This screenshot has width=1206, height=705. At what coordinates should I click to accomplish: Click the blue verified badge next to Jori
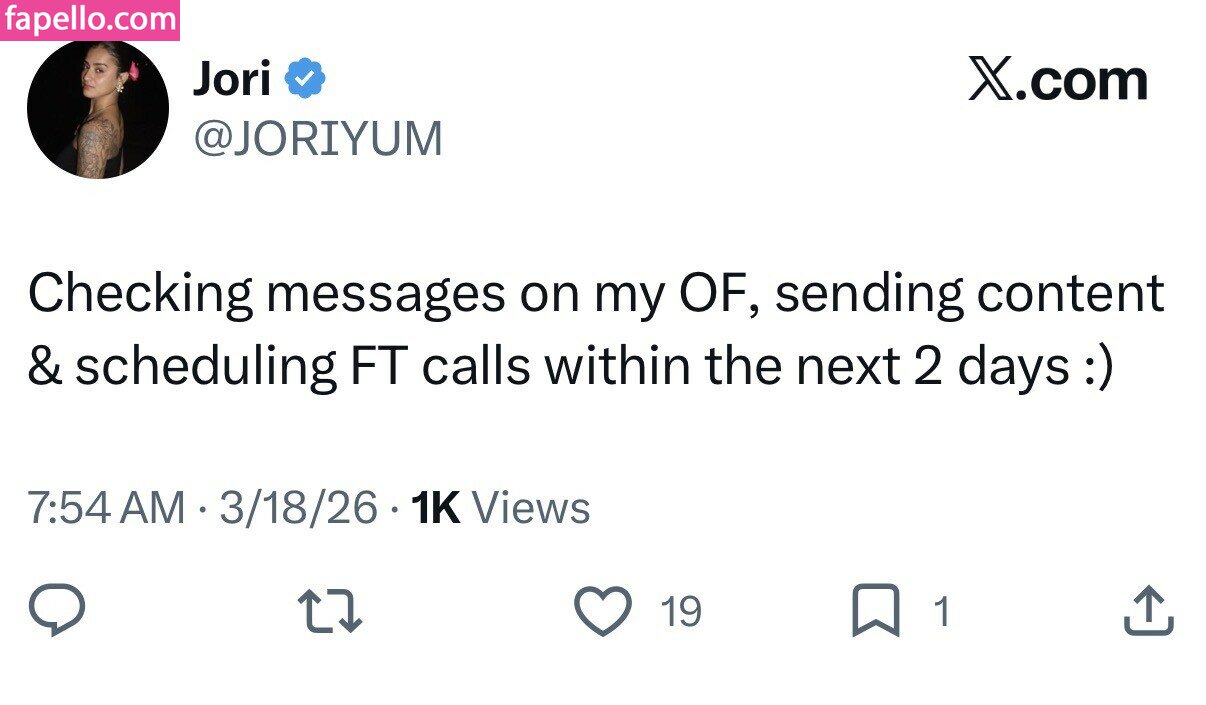coord(305,79)
